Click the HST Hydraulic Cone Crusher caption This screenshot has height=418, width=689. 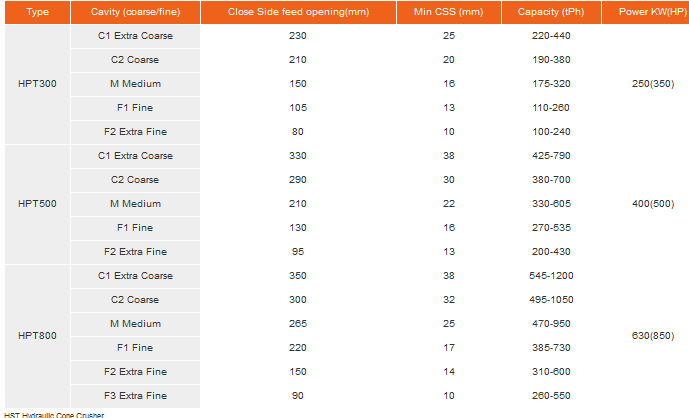click(x=53, y=414)
